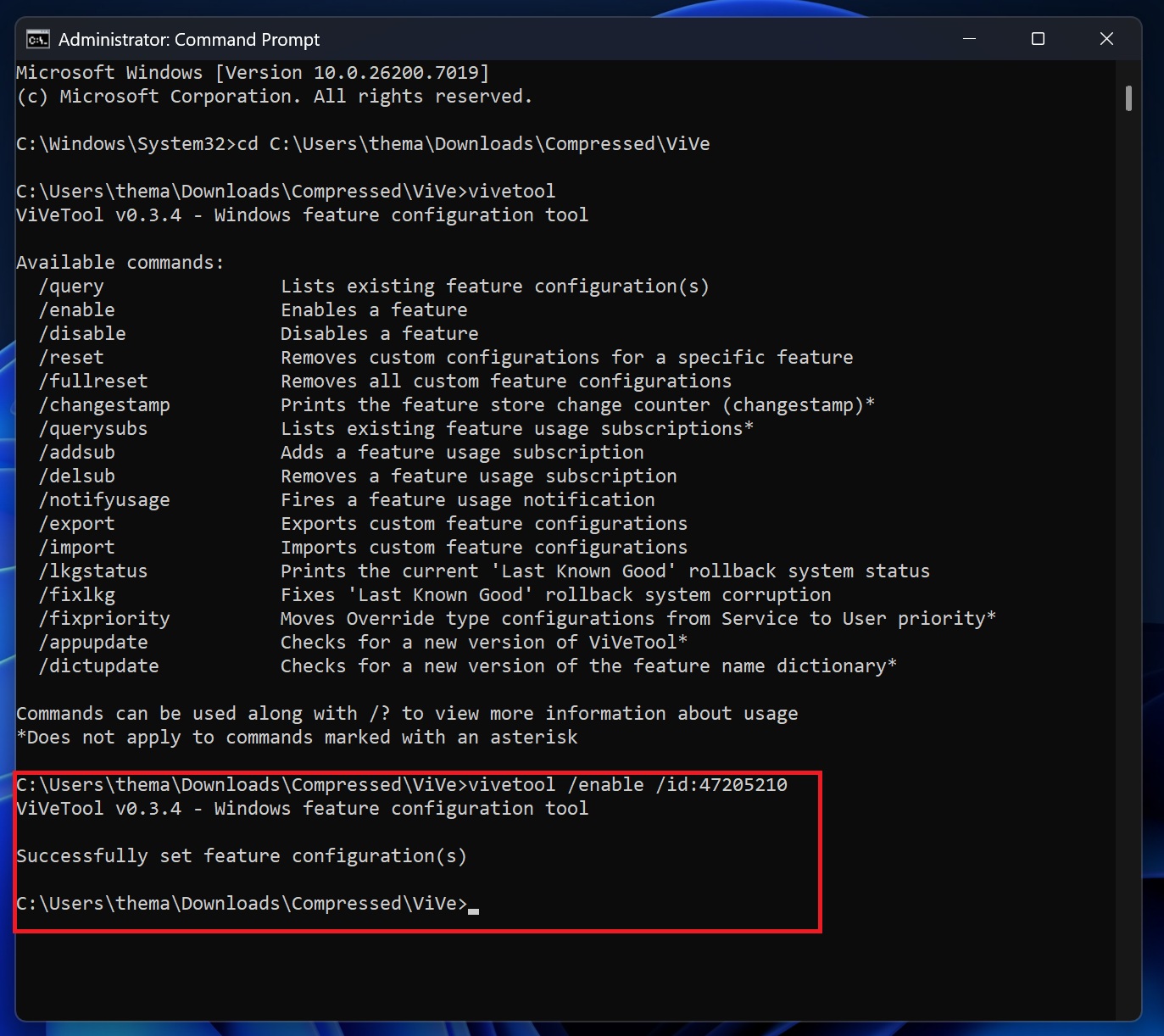Close the Command Prompt window
Viewport: 1164px width, 1036px height.
click(1106, 39)
